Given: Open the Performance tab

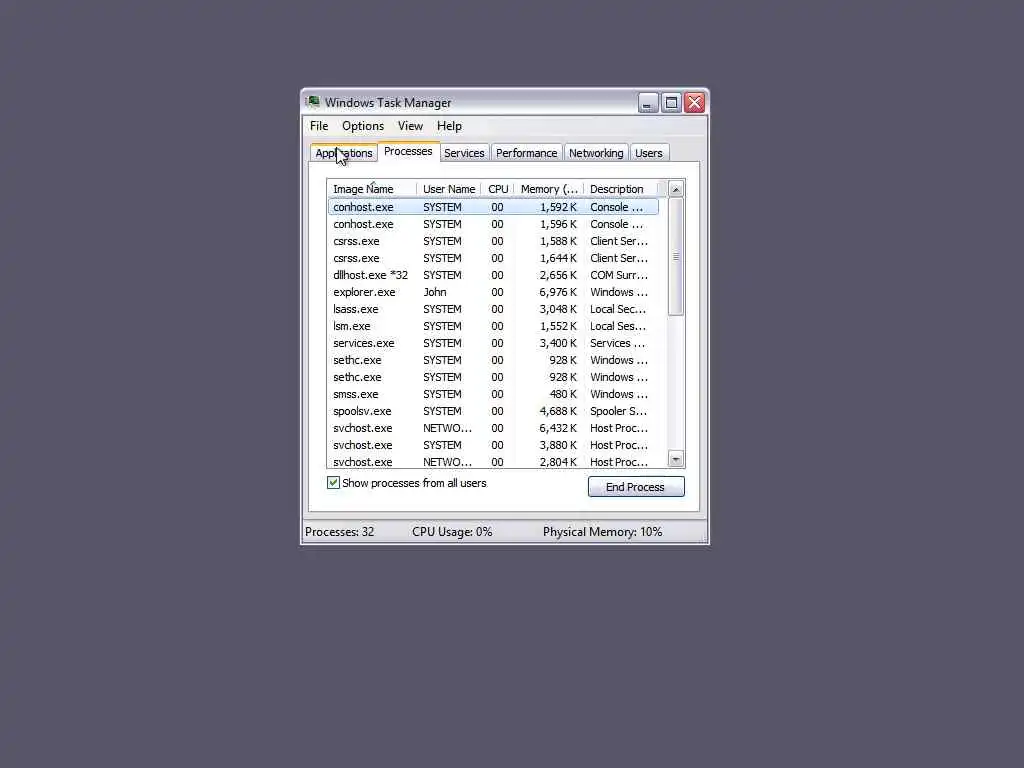Looking at the screenshot, I should pyautogui.click(x=526, y=153).
